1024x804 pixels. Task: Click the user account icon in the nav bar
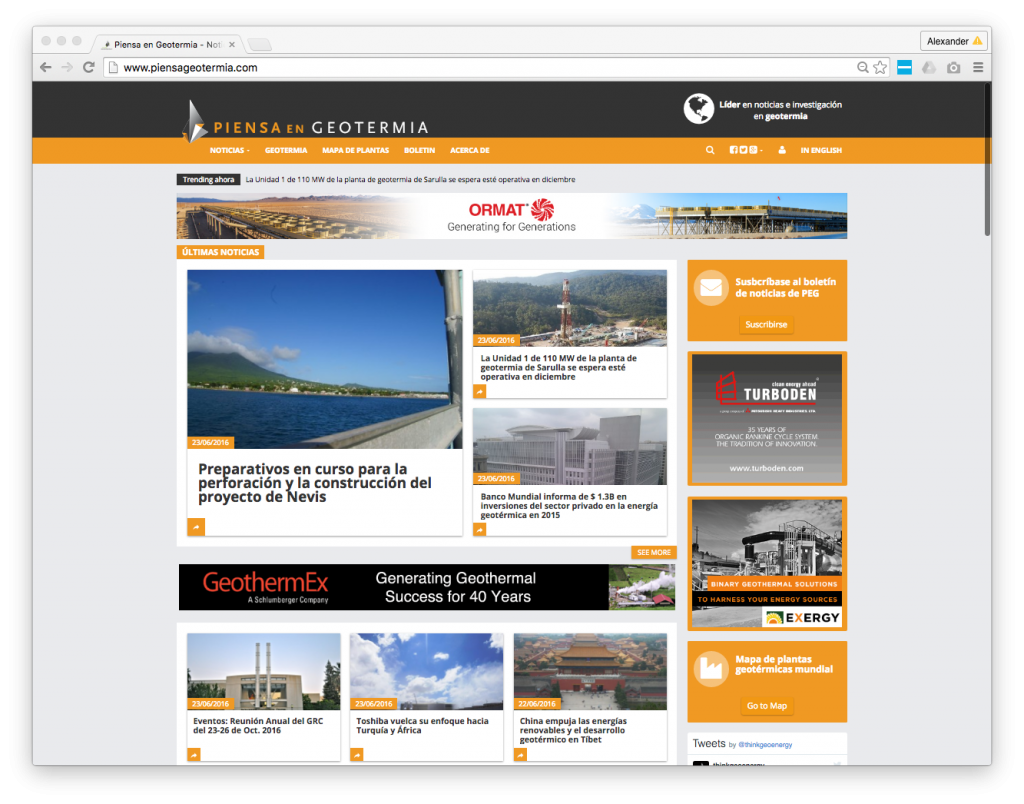click(782, 150)
